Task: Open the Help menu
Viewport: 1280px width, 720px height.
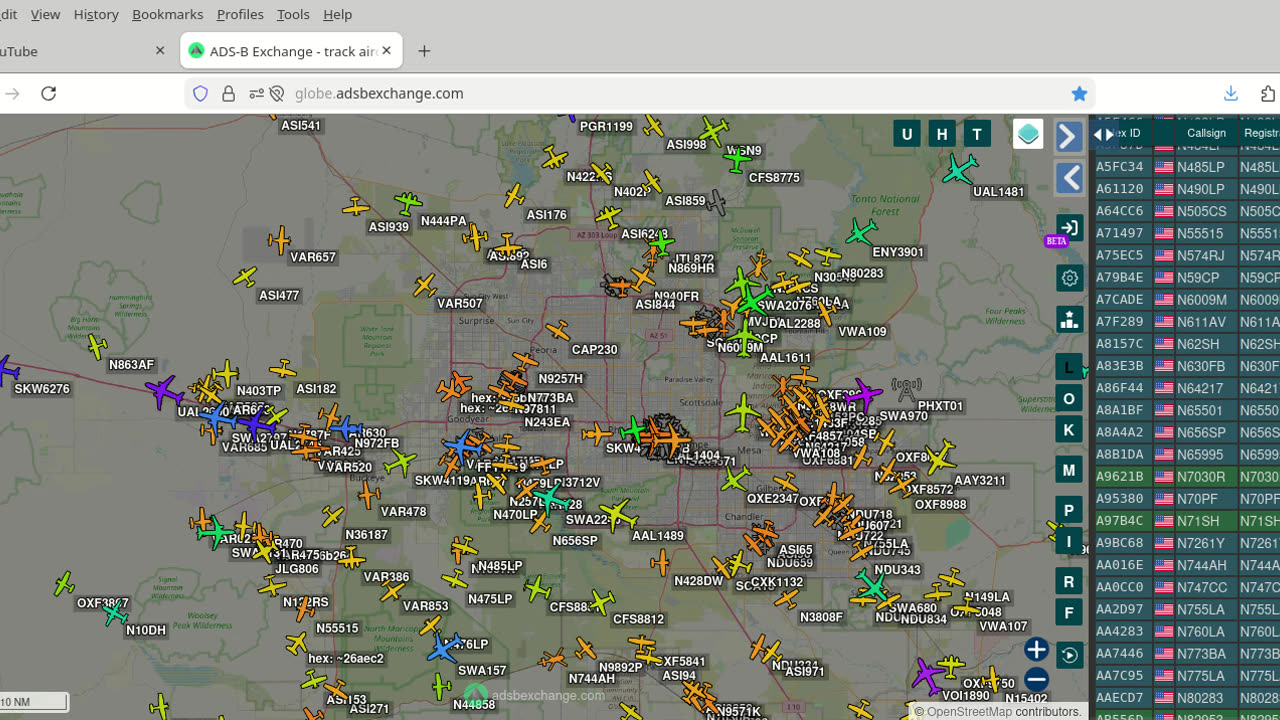Action: (337, 14)
